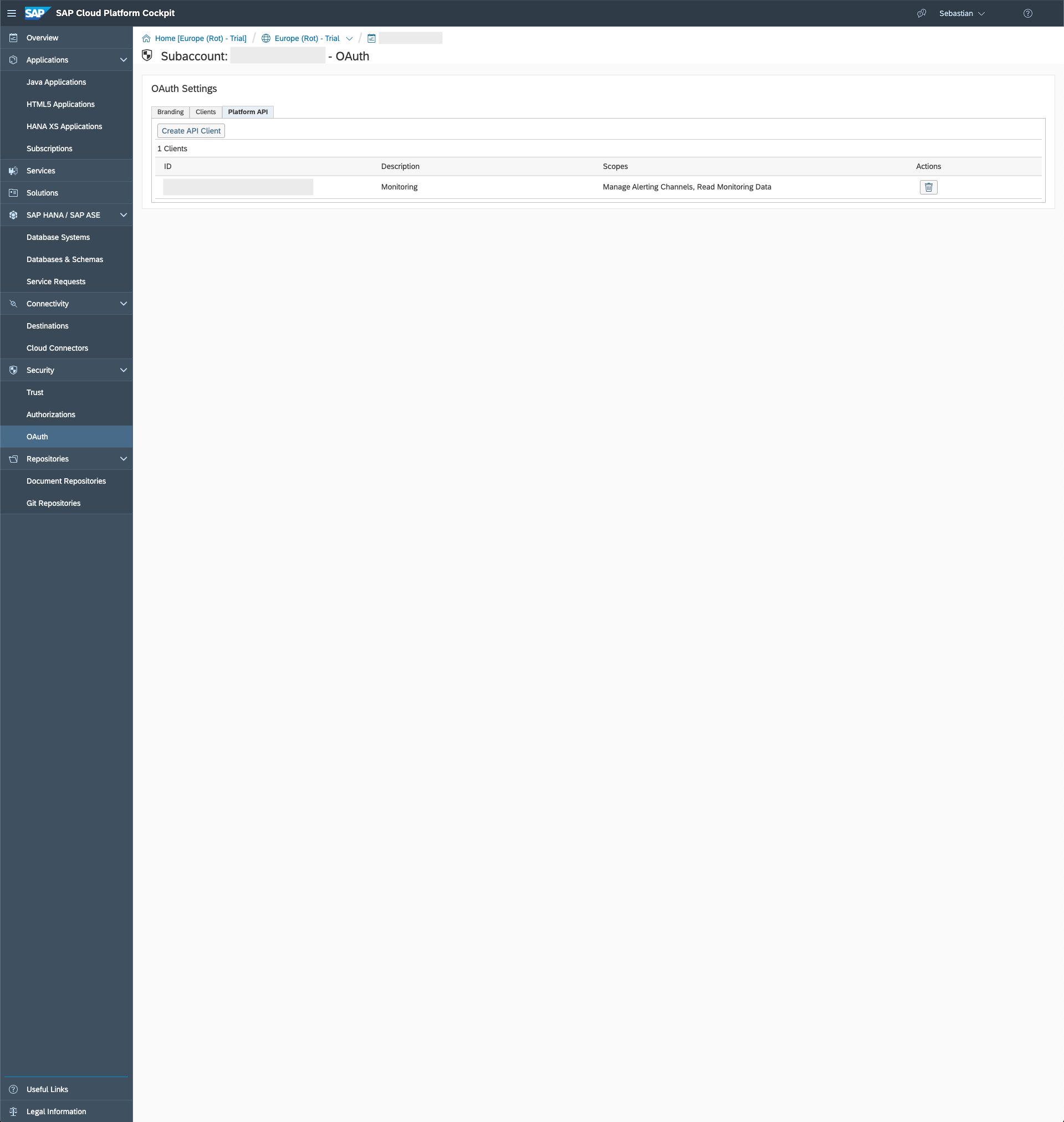Click the calendar icon in breadcrumb area
This screenshot has height=1122, width=1064.
[x=369, y=37]
